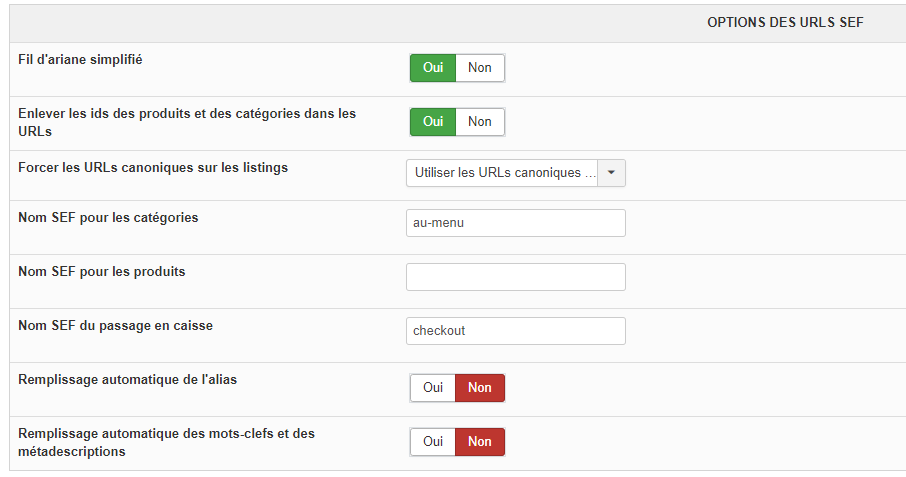
Task: Set Fil d'ariane simplifié to Oui
Action: [433, 68]
